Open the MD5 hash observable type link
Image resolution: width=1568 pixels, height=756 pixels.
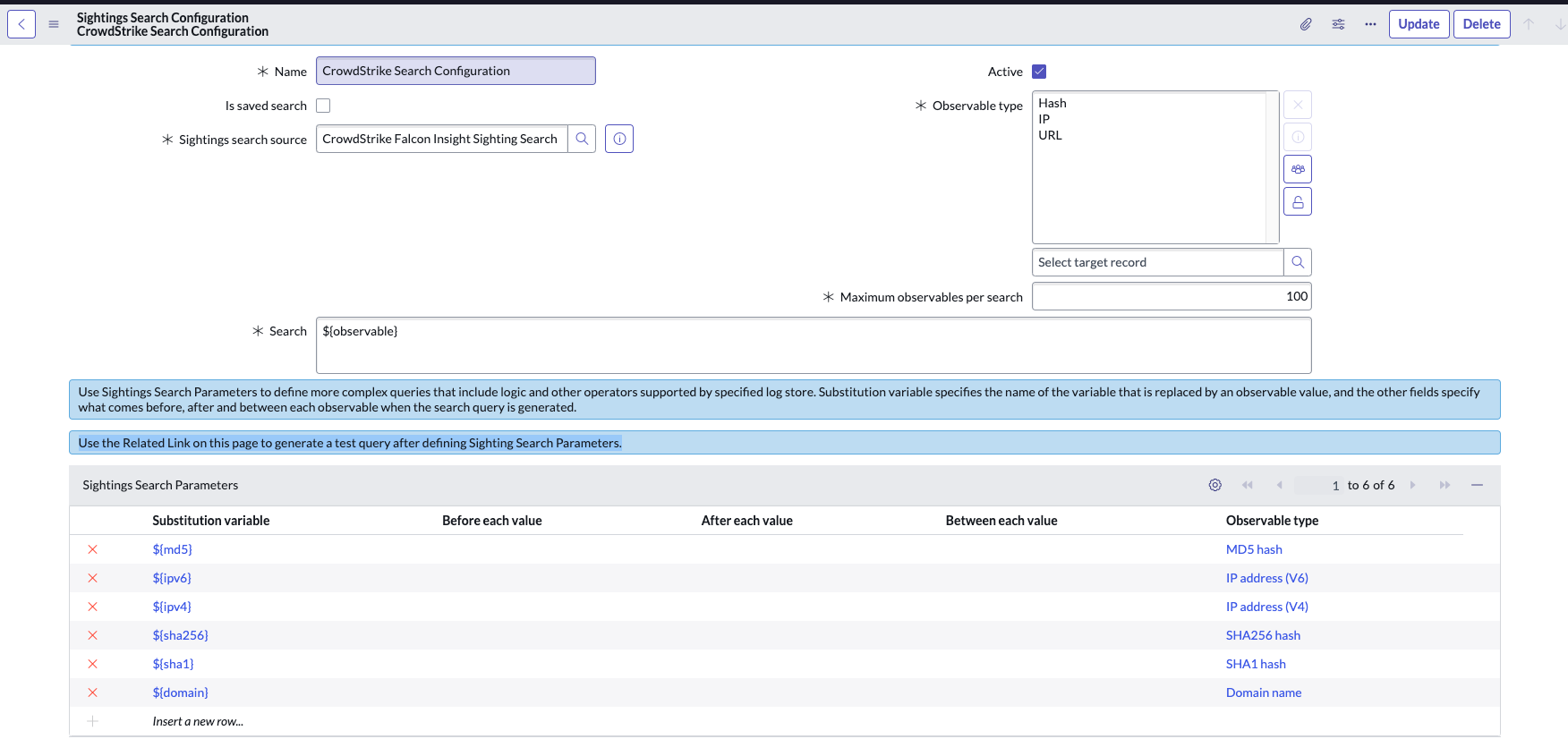(1254, 549)
